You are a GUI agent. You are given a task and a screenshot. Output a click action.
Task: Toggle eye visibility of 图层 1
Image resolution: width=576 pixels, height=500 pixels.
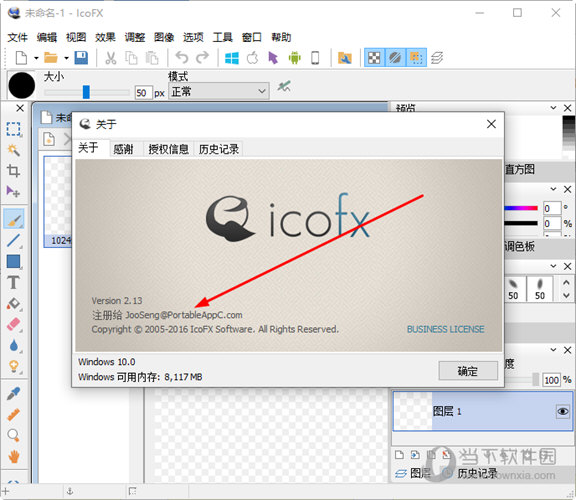[562, 411]
